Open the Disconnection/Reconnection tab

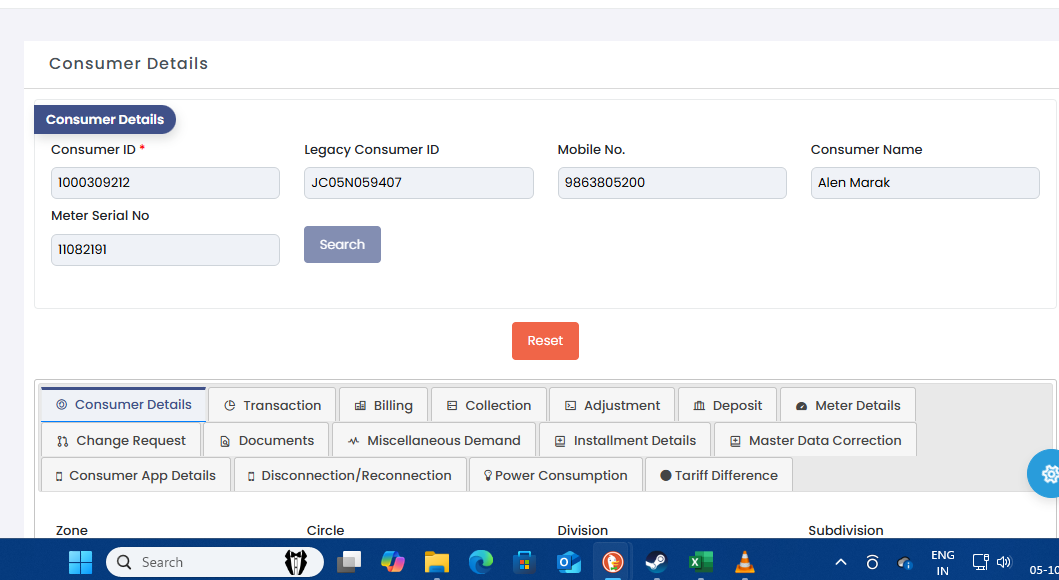click(x=350, y=475)
